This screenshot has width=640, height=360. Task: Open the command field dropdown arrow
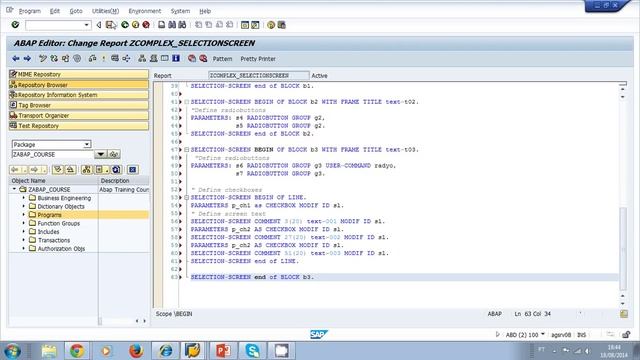pyautogui.click(x=87, y=25)
